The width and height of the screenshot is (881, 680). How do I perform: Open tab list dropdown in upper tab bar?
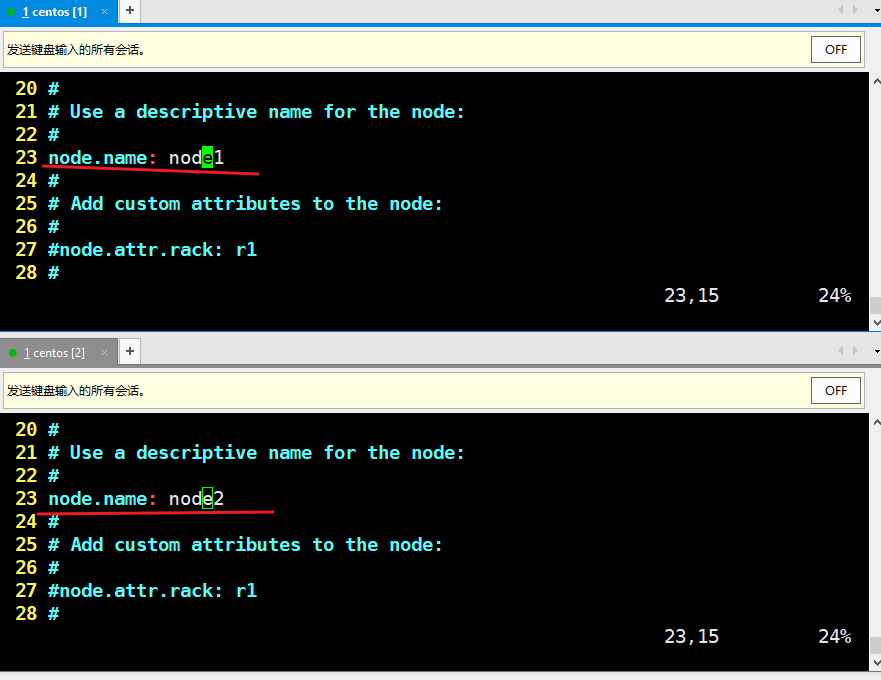tap(877, 11)
